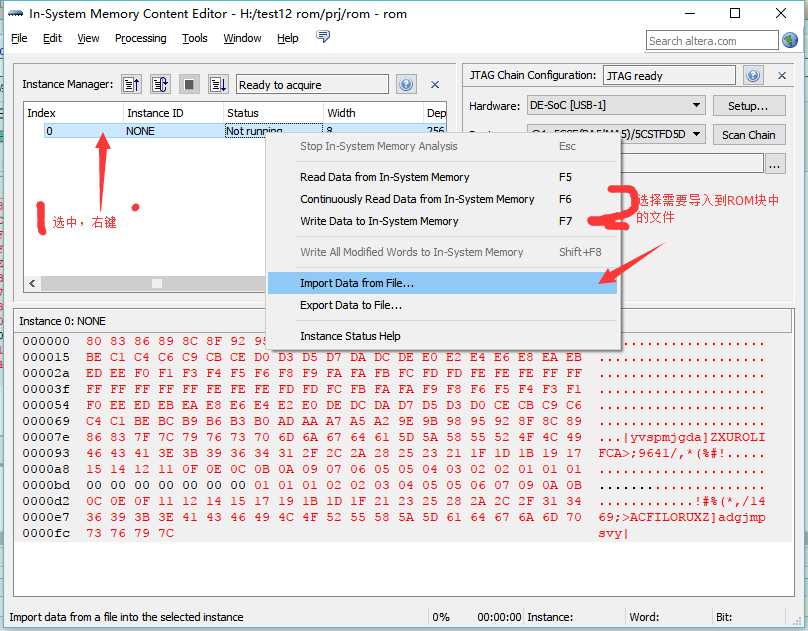
Task: Click the Word: field in status bar
Action: pos(644,617)
